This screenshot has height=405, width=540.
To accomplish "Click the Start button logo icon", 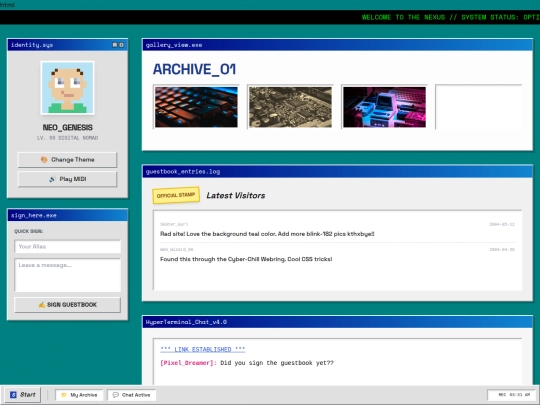I will click(x=13, y=395).
